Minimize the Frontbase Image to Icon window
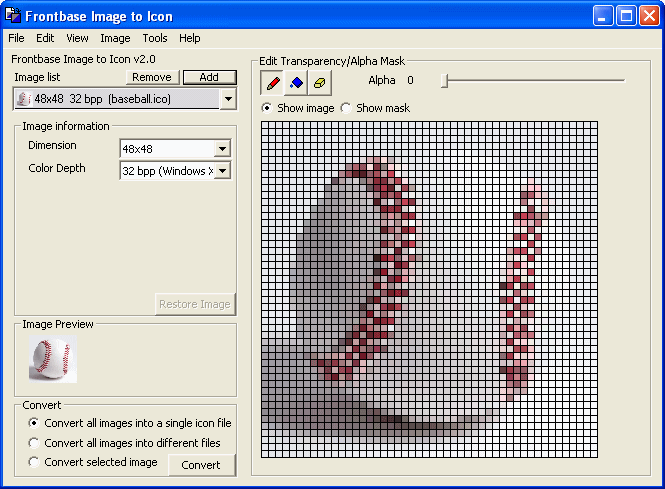This screenshot has width=665, height=489. (603, 16)
